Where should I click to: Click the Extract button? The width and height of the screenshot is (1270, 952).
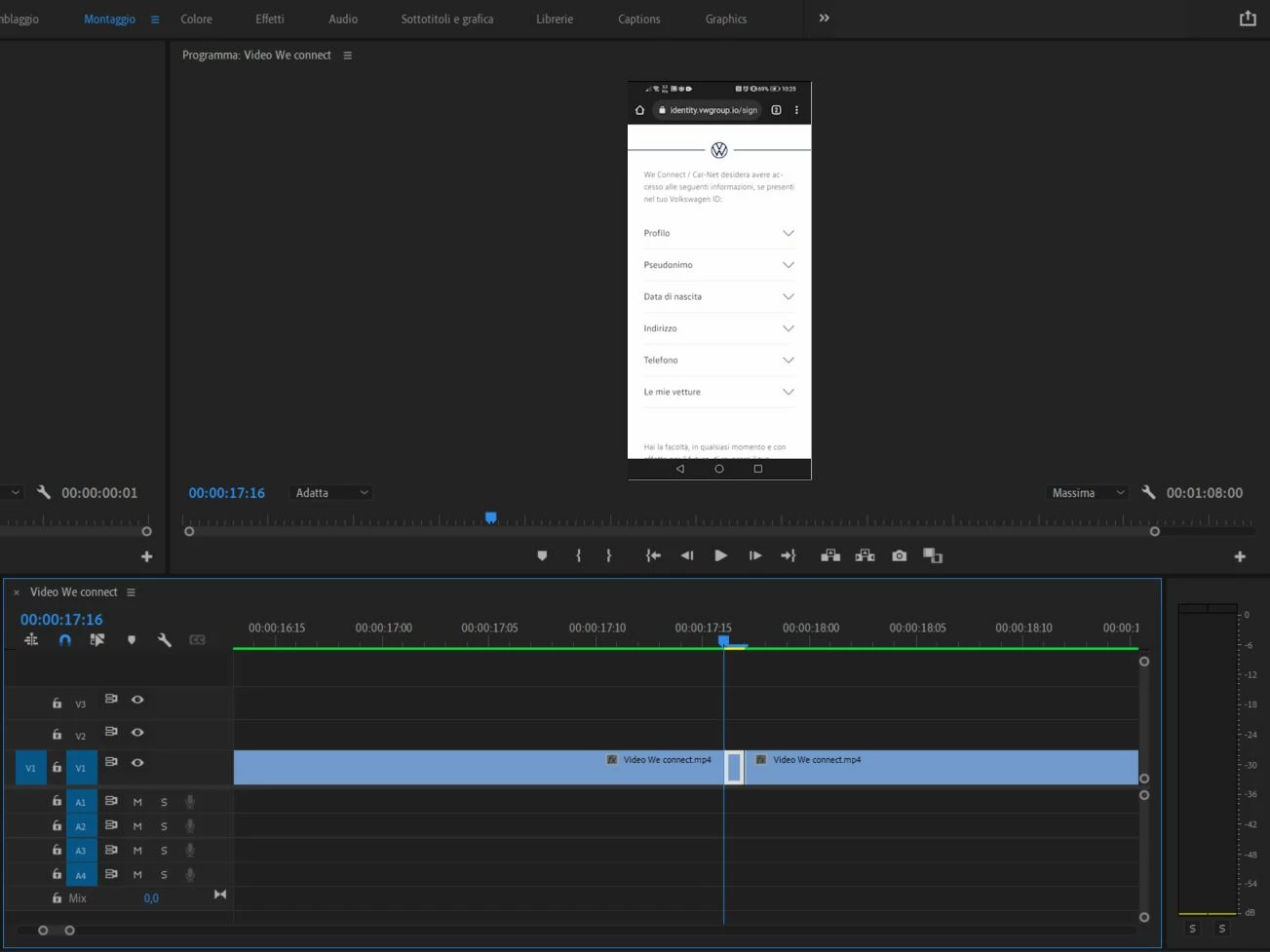pos(865,555)
